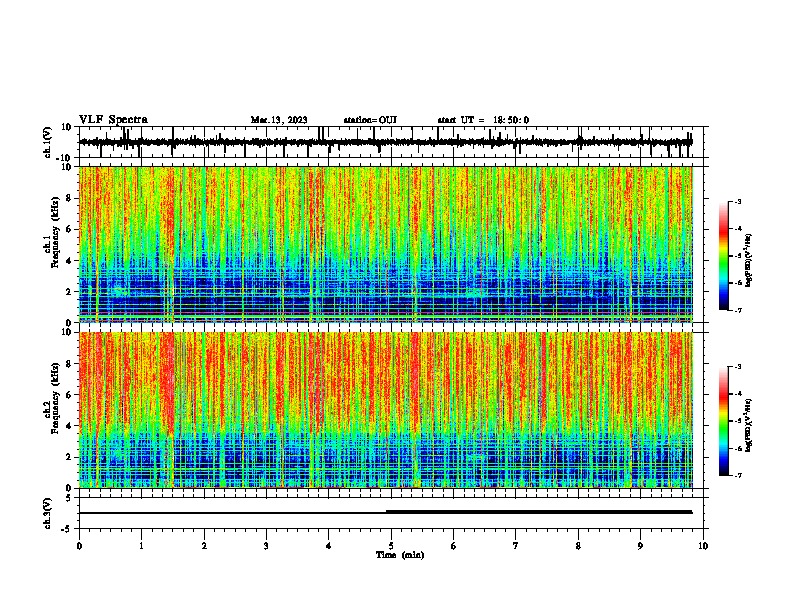Click the ch.2 color bar log(PSD) label
The image size is (792, 612).
(748, 425)
